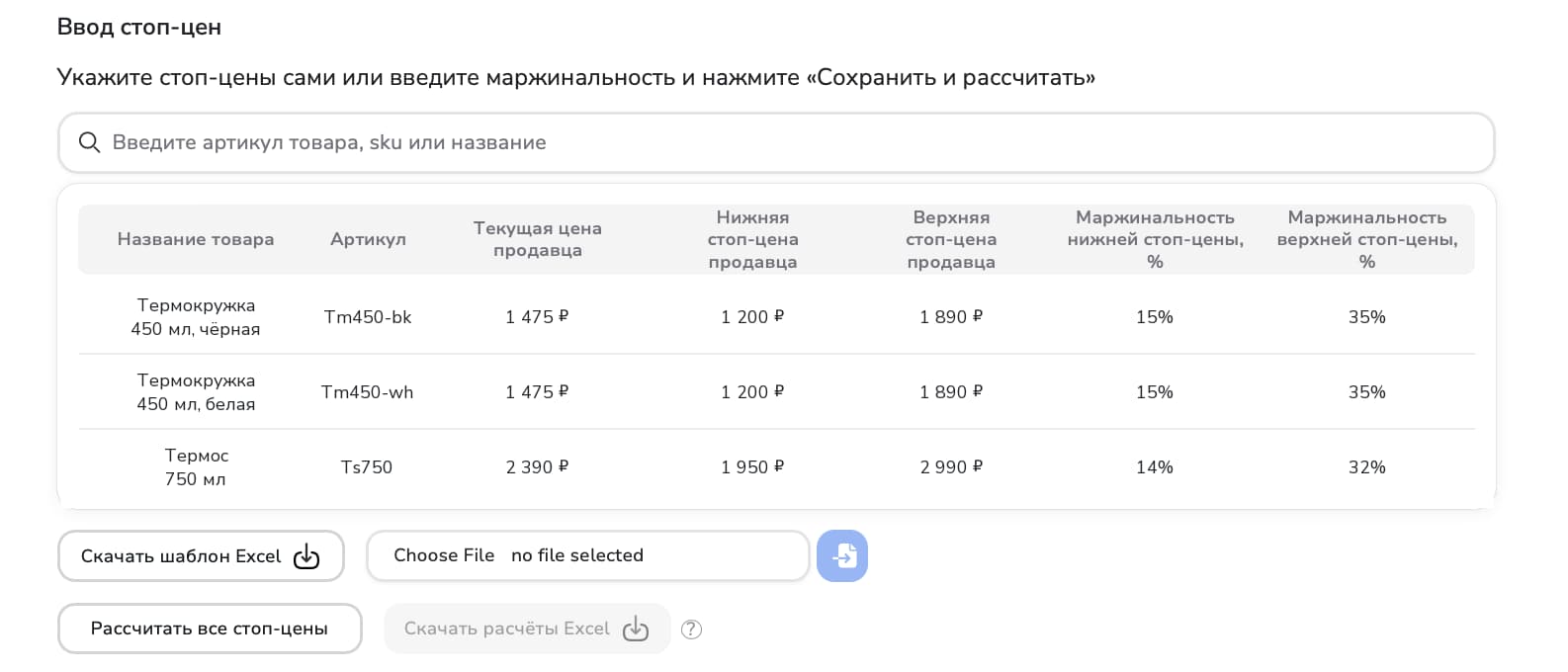Click Рассчитать все стоп-цены button
Screen dimensions: 1568x672
click(210, 629)
